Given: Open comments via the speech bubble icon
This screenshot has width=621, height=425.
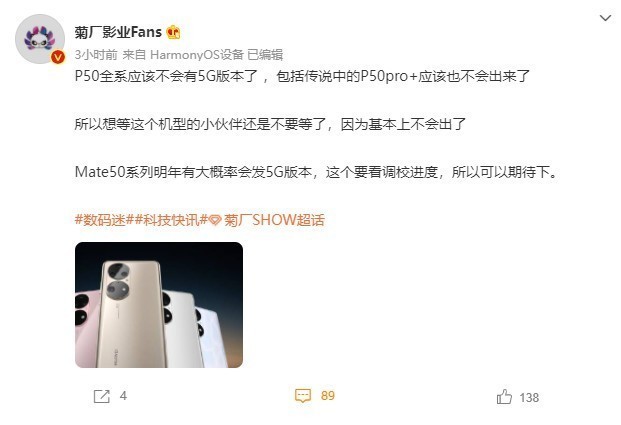Looking at the screenshot, I should point(303,395).
